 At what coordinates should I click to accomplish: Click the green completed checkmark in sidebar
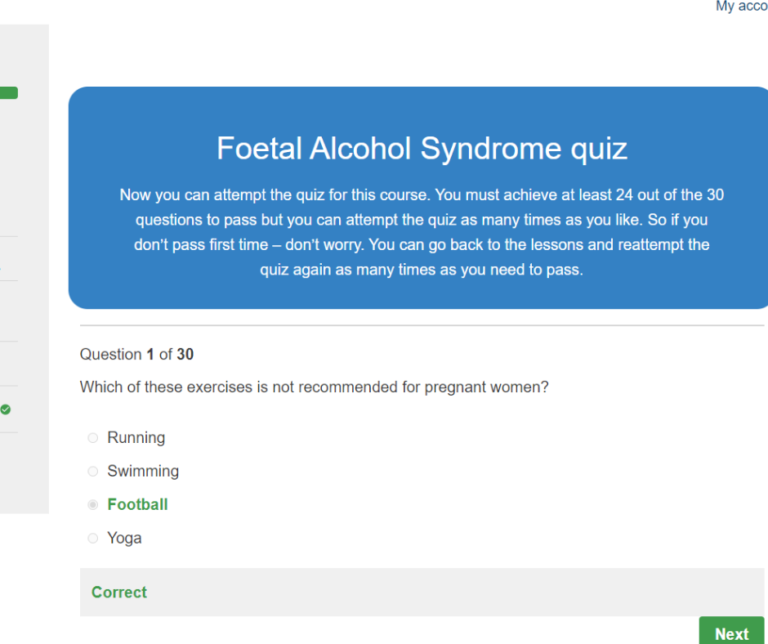click(x=6, y=409)
